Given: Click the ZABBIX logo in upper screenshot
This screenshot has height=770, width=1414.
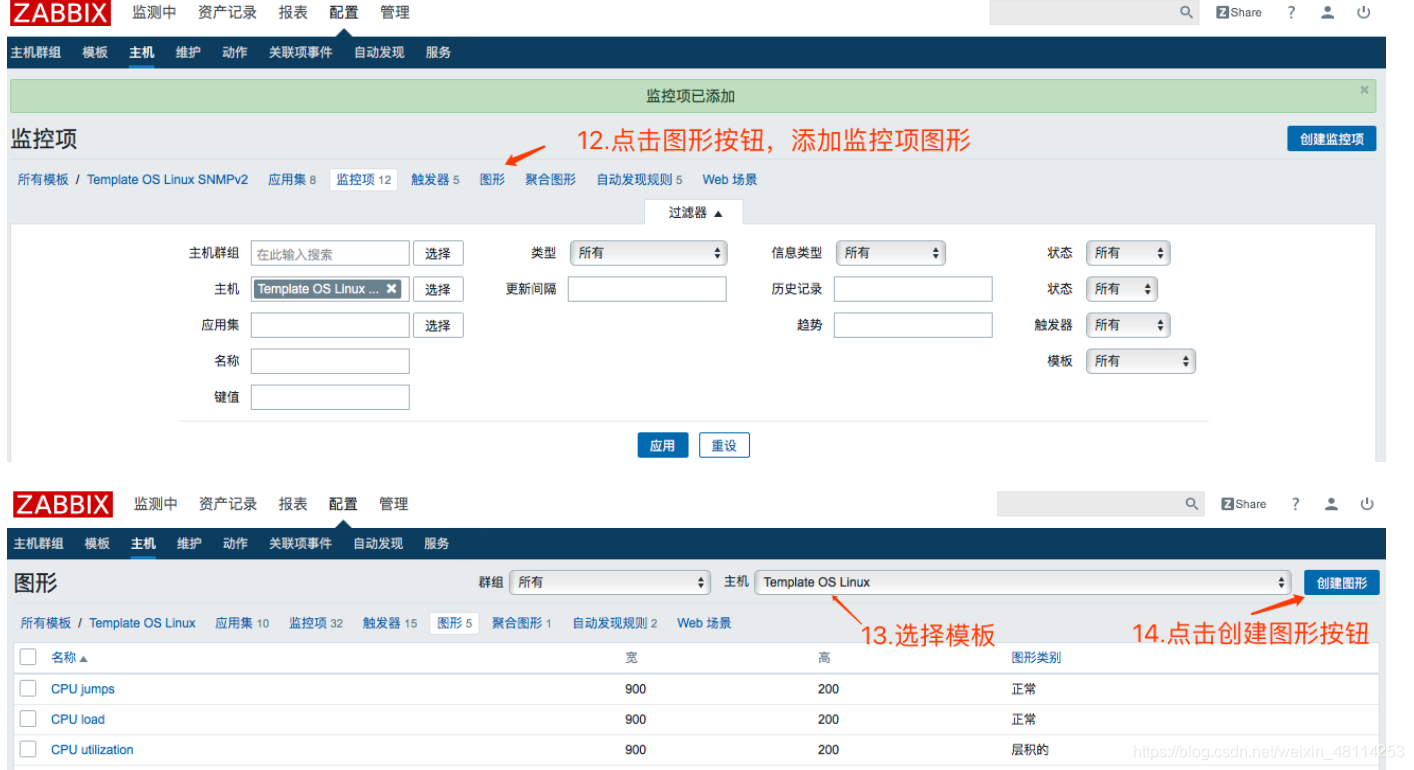Looking at the screenshot, I should (x=61, y=14).
